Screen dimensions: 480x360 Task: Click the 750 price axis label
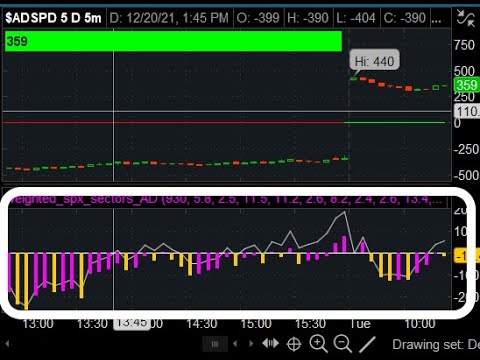coord(464,45)
